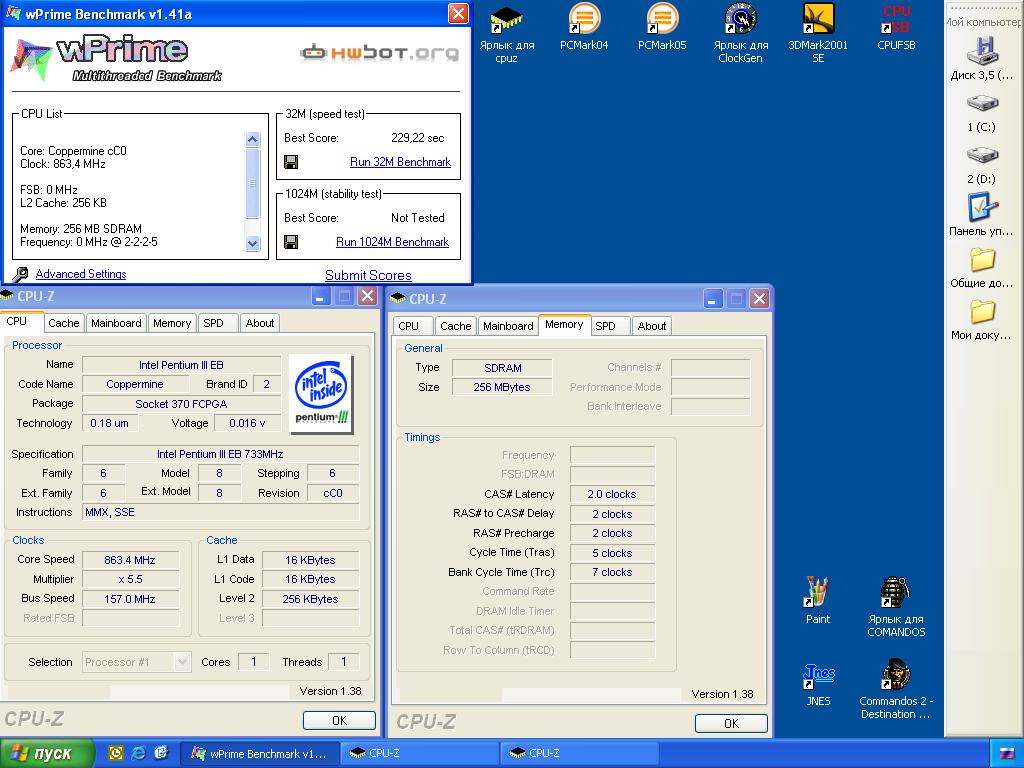Image resolution: width=1024 pixels, height=768 pixels.
Task: Click the Intel Inside Pentium III logo
Action: [x=321, y=394]
